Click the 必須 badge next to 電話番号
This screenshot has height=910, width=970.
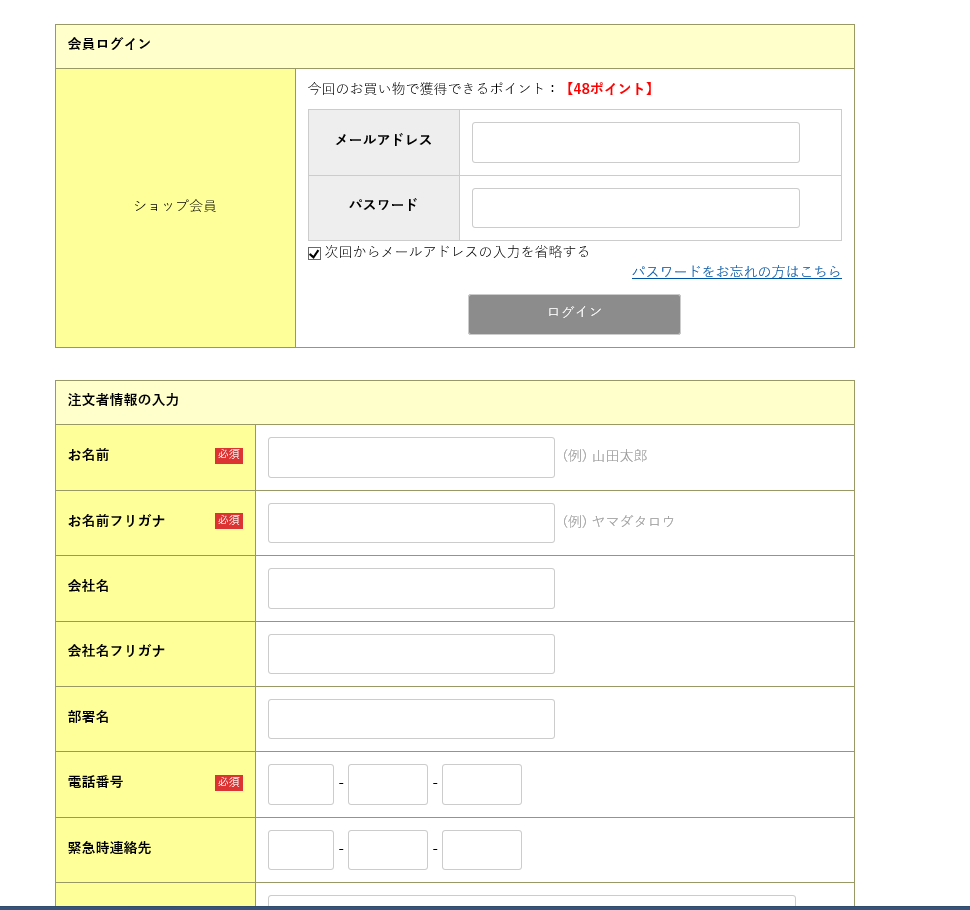(x=228, y=783)
